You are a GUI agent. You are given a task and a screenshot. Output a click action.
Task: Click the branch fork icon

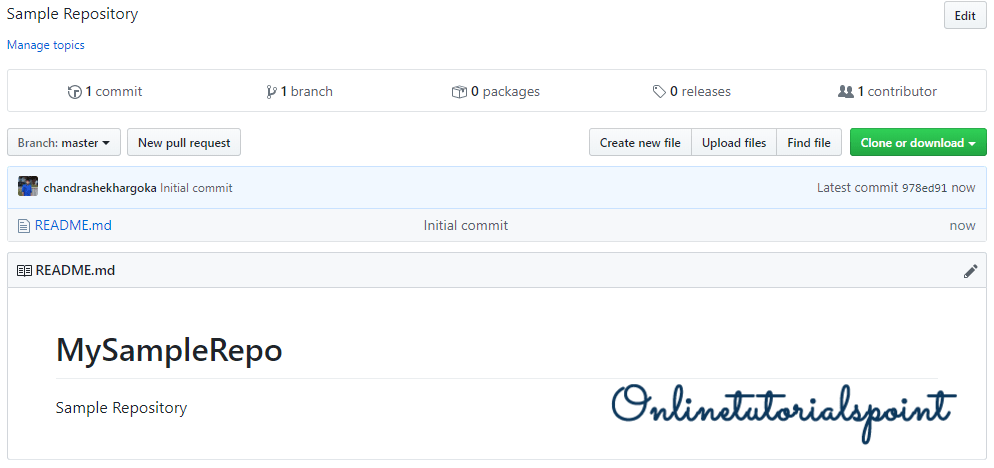(x=271, y=92)
